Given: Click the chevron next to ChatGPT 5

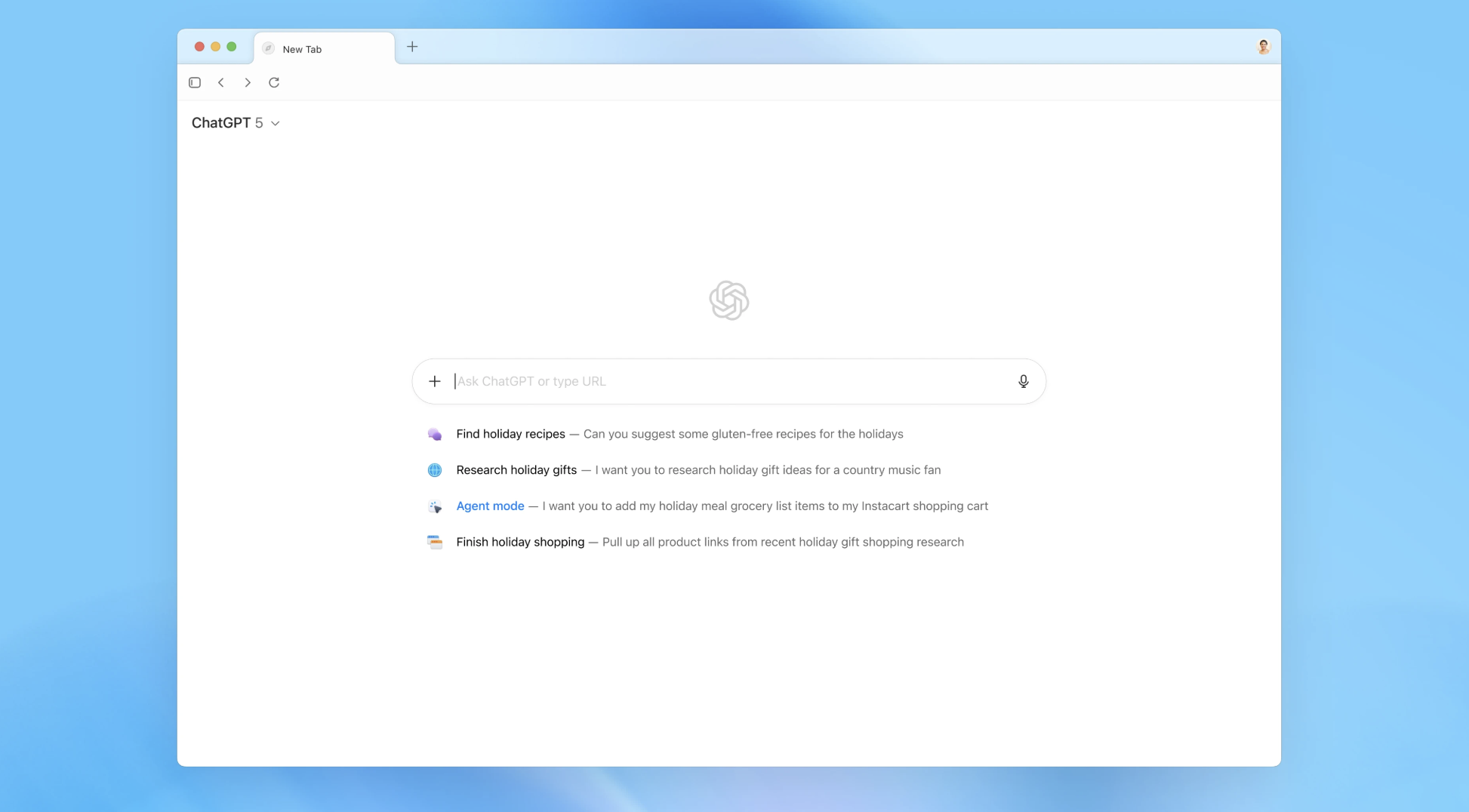Looking at the screenshot, I should (276, 124).
